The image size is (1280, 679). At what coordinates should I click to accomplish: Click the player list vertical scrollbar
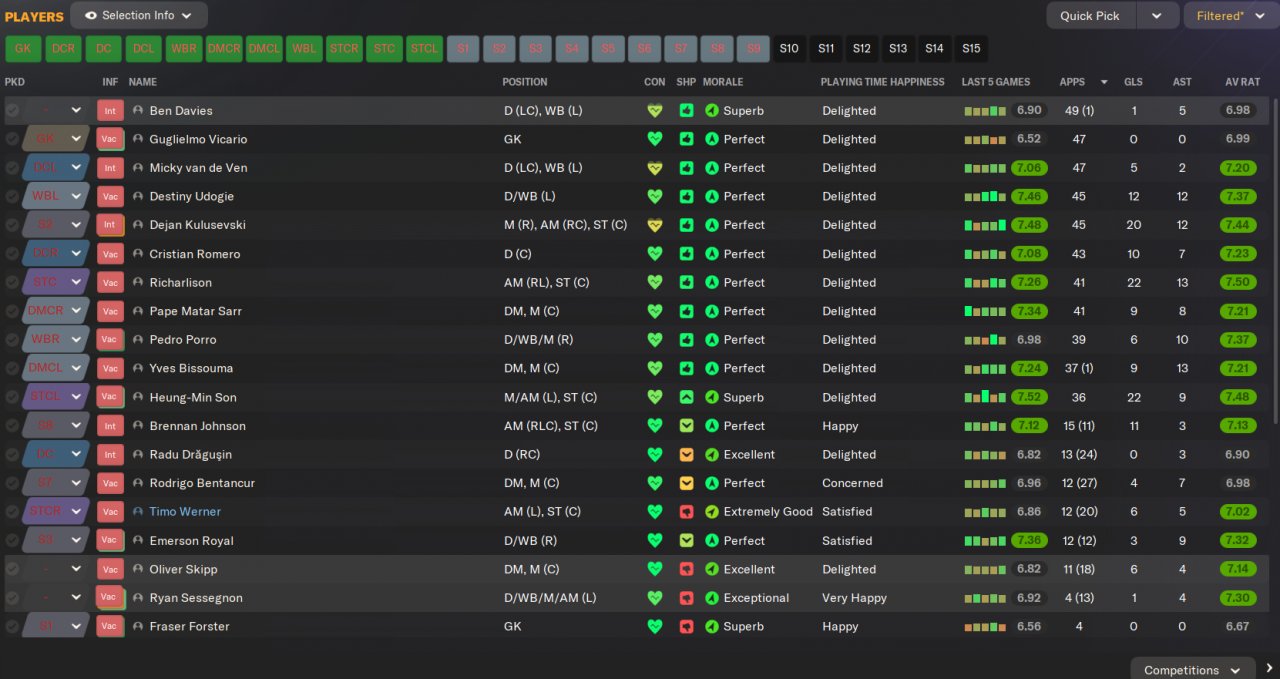click(x=1274, y=260)
